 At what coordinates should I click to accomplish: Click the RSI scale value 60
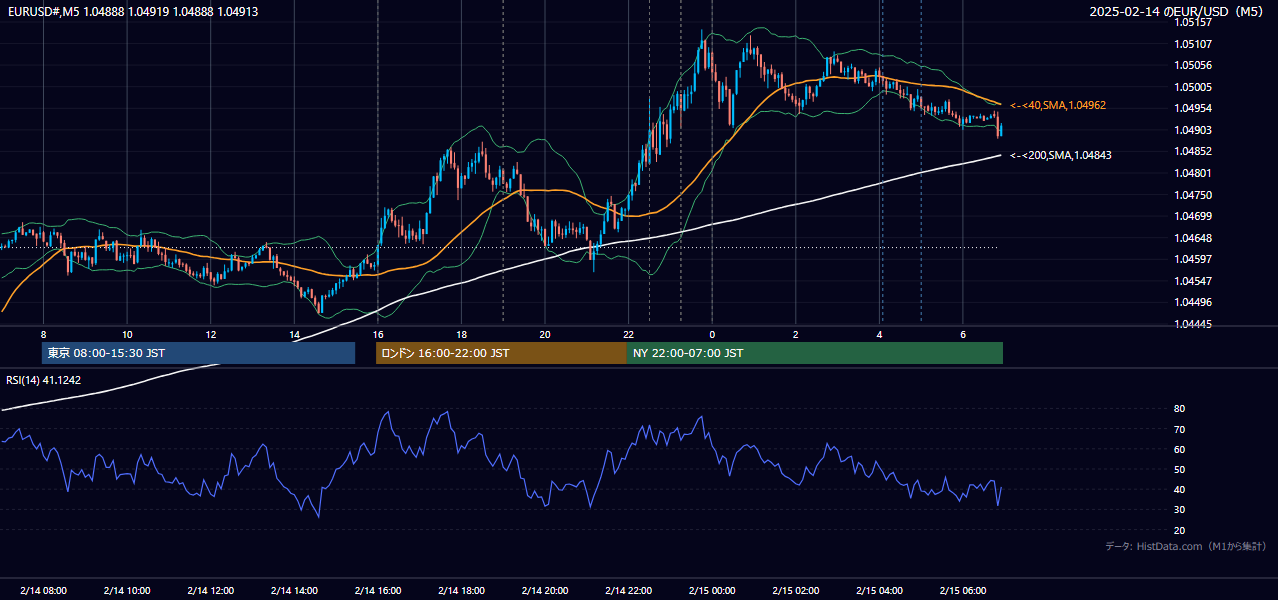[1179, 449]
